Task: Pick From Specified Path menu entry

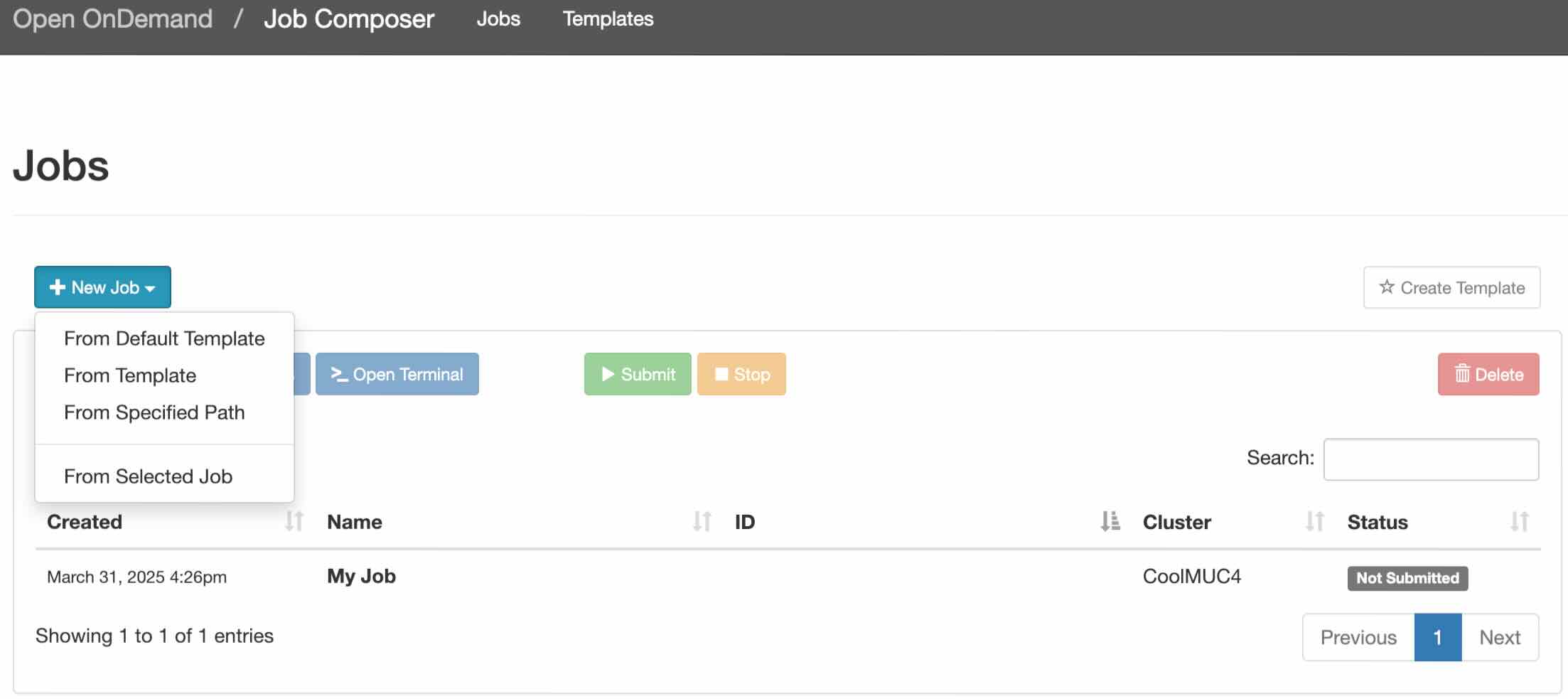Action: point(154,412)
